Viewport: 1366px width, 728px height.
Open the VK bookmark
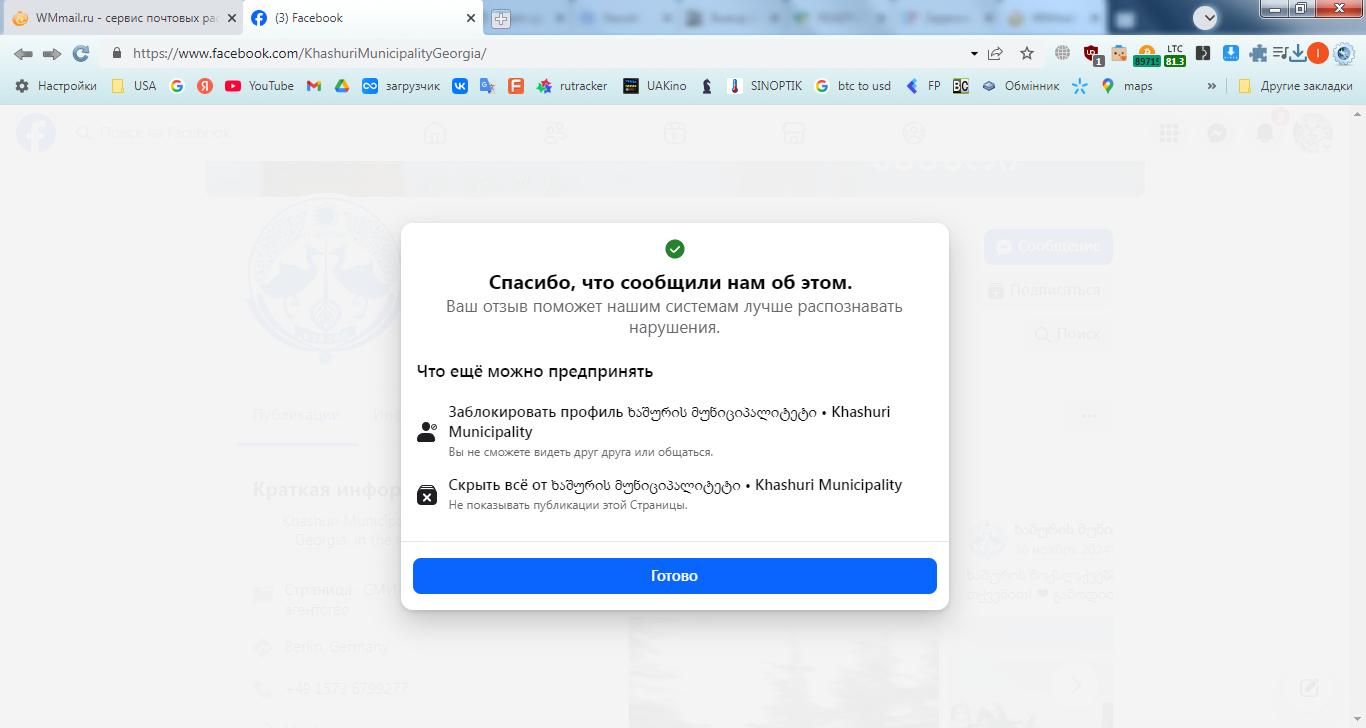pos(460,86)
